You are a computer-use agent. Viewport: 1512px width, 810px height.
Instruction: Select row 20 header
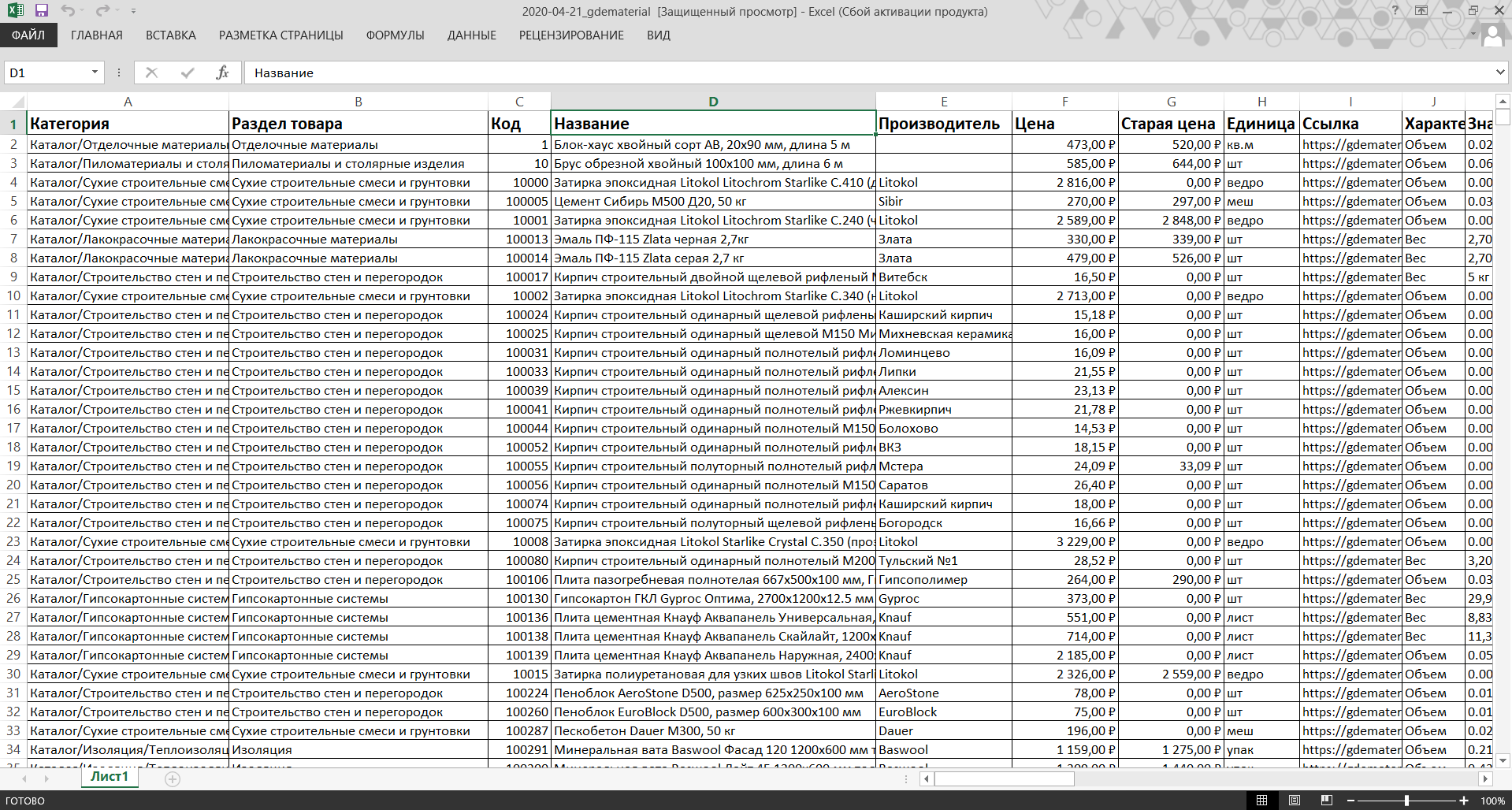click(13, 485)
